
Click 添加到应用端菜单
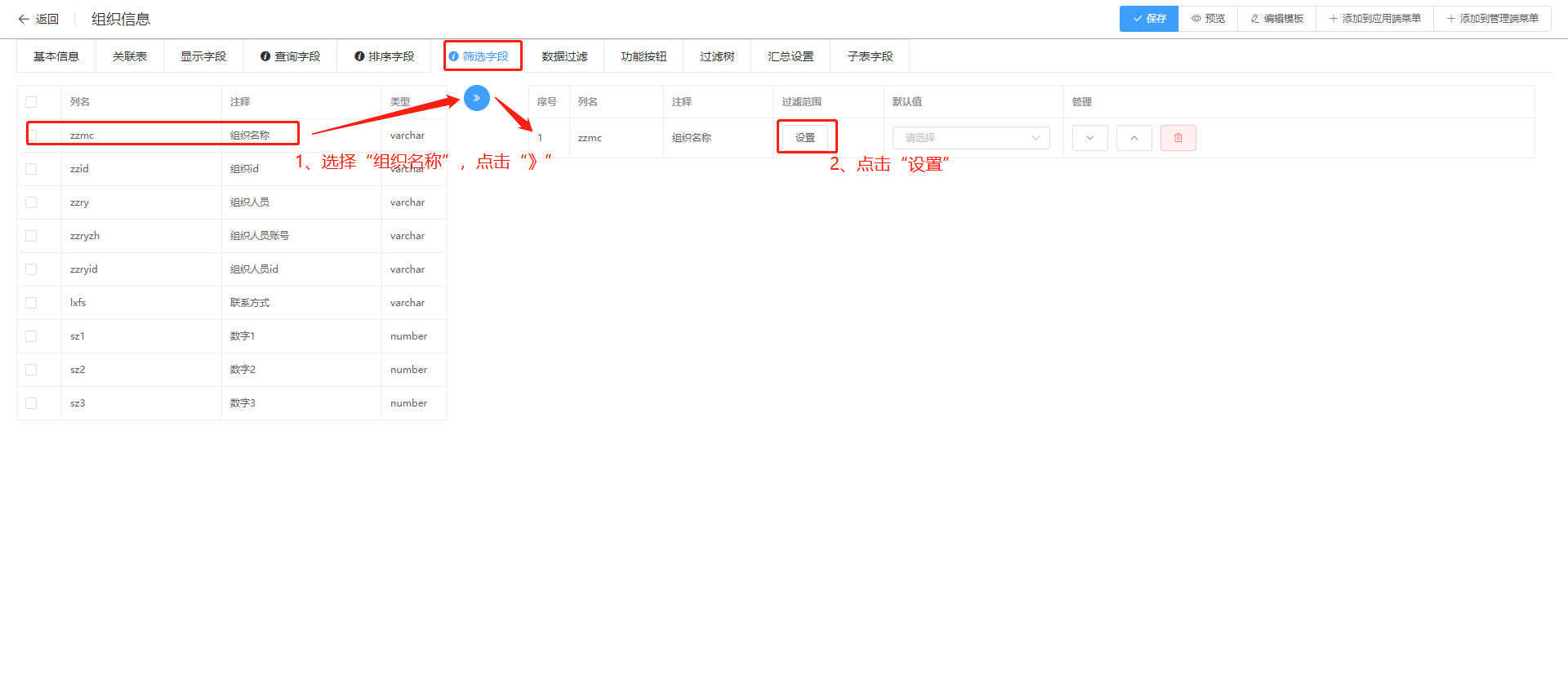[x=1375, y=19]
